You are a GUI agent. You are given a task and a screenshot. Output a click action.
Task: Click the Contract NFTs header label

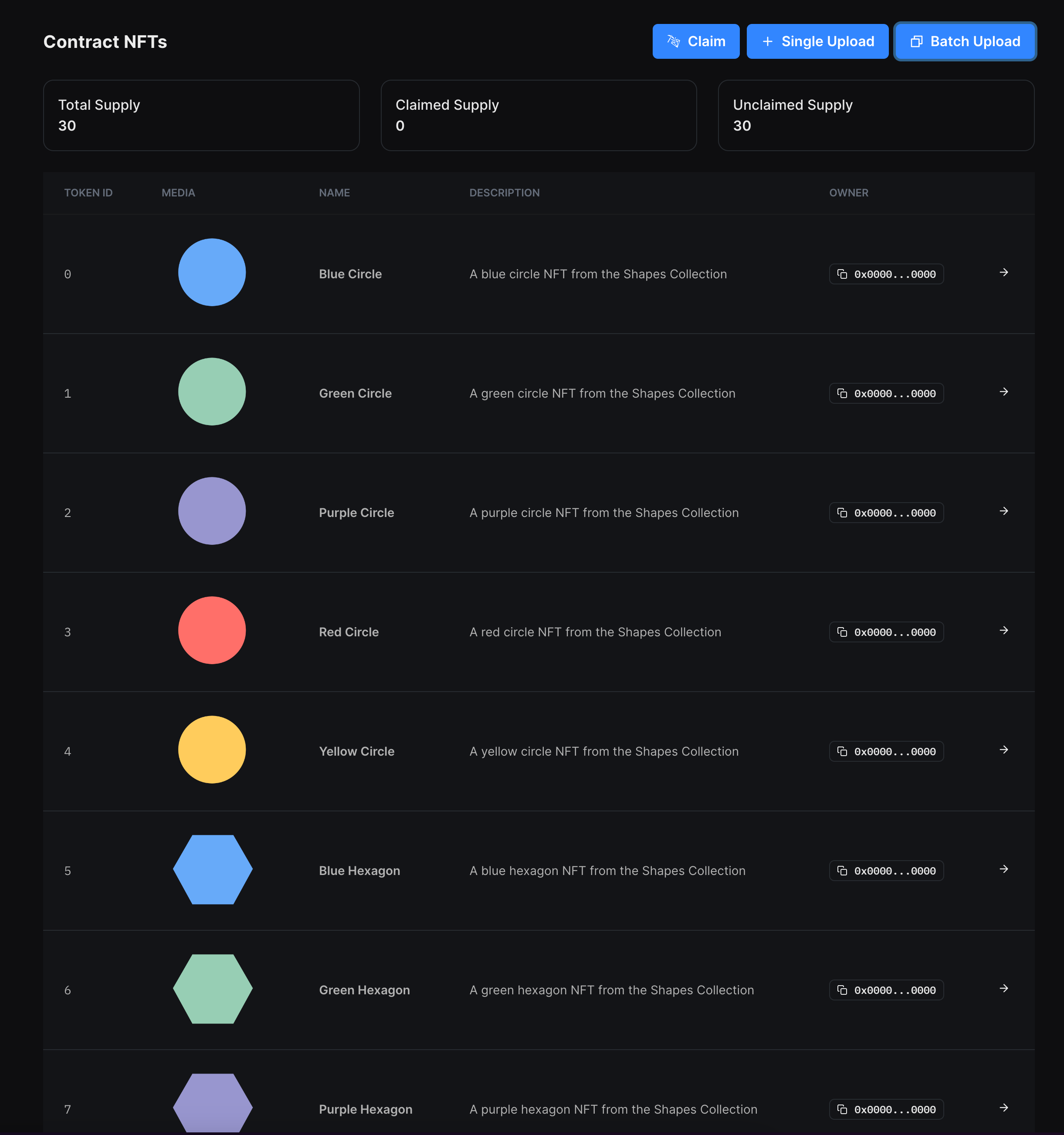pos(104,41)
